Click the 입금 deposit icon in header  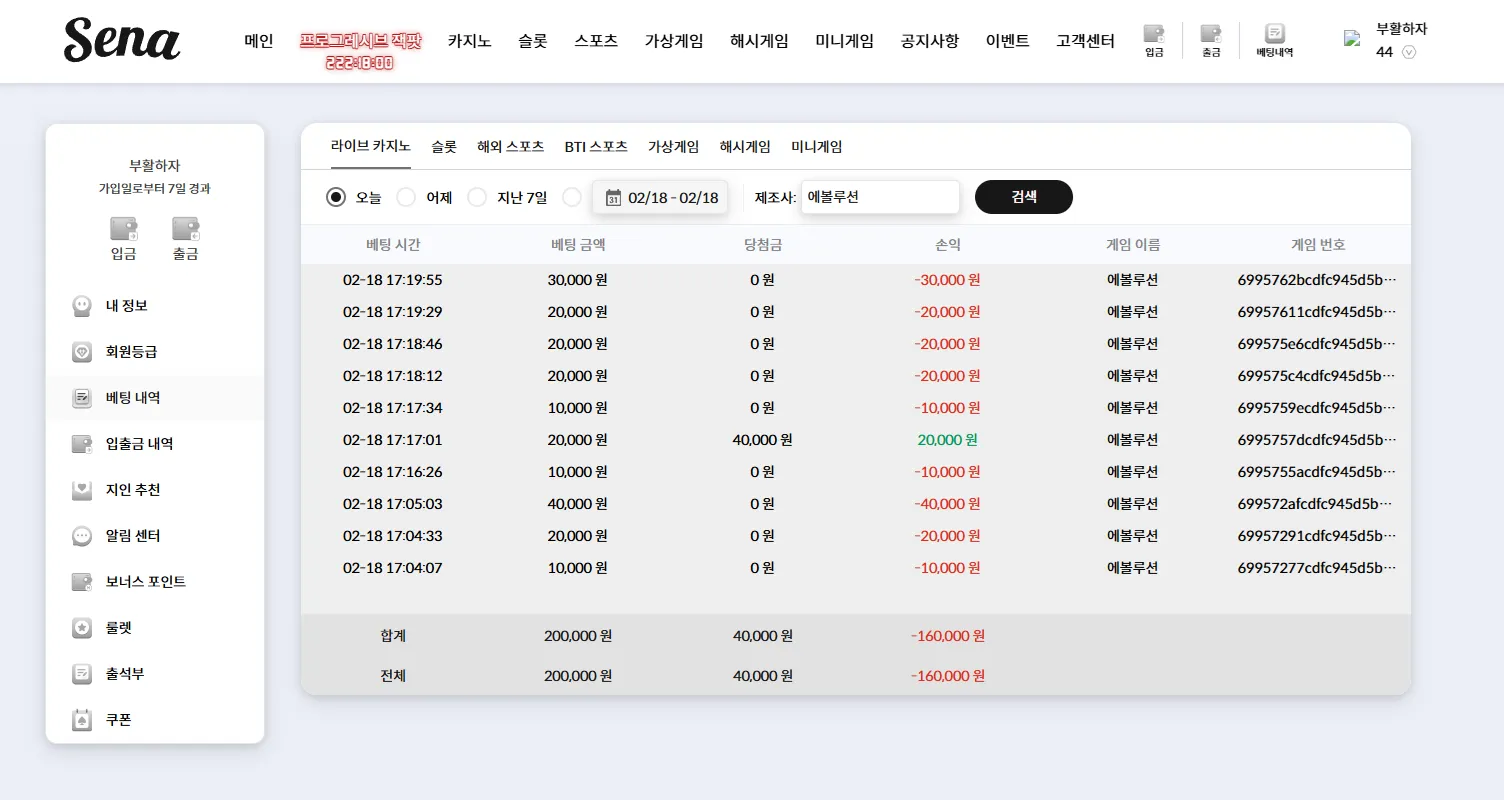(1154, 34)
